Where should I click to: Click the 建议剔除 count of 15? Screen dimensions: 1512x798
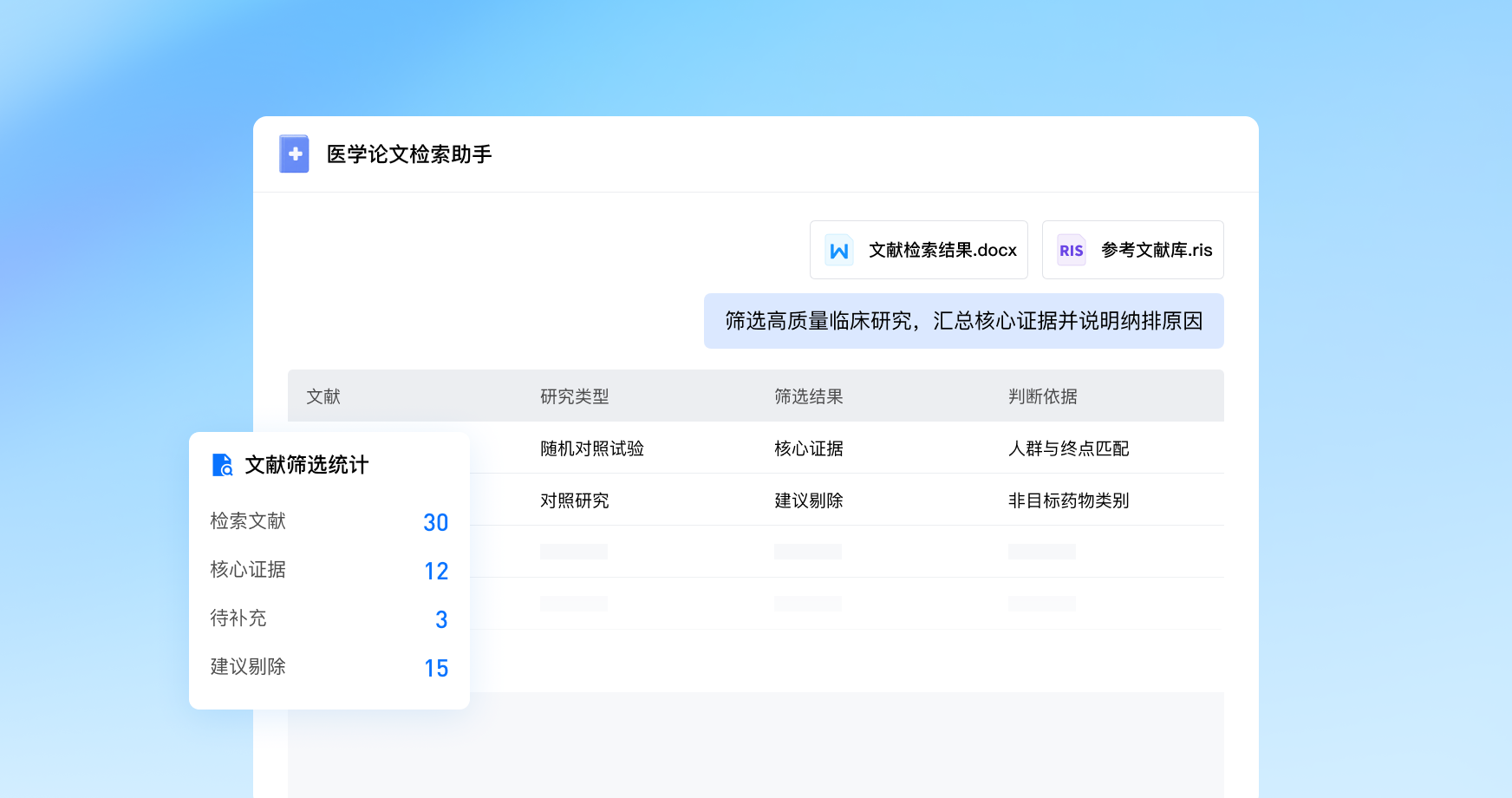[436, 668]
